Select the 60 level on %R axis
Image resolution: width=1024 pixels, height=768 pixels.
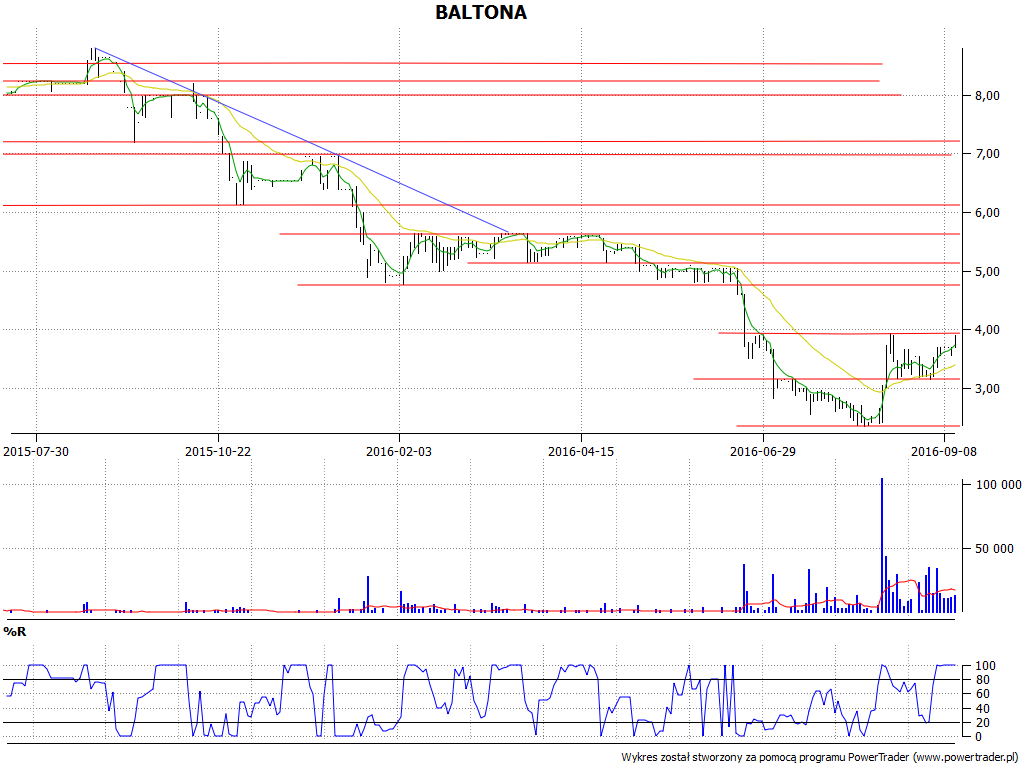982,694
